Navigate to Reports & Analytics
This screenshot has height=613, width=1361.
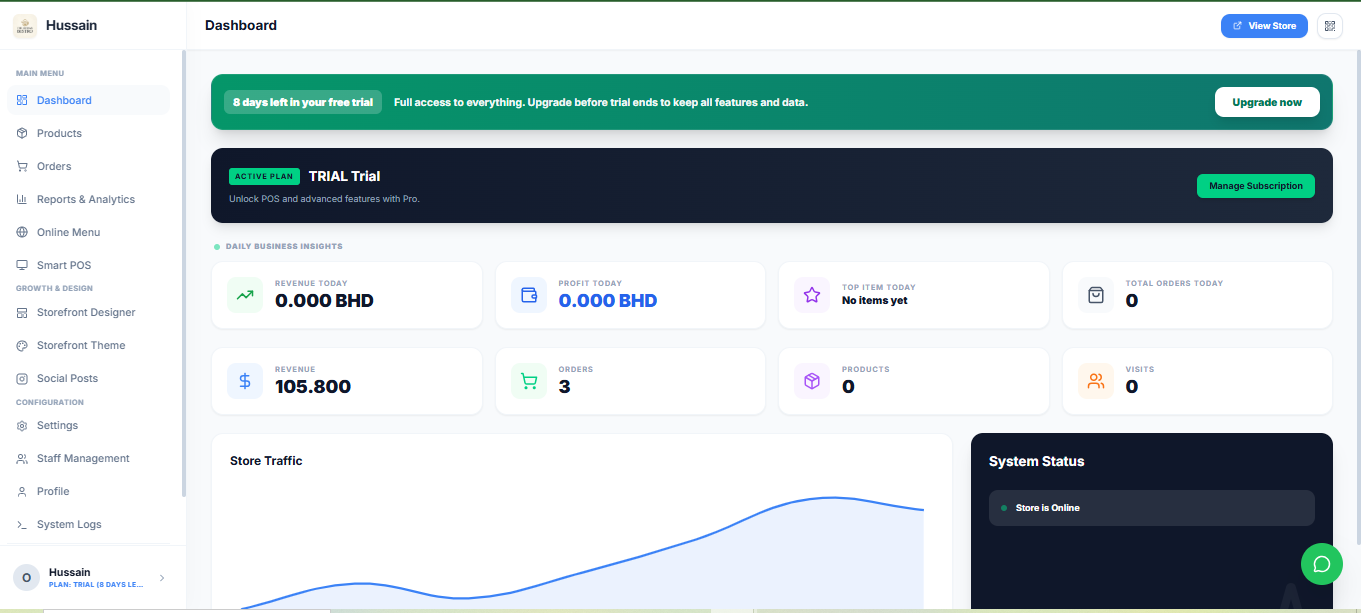click(x=88, y=199)
